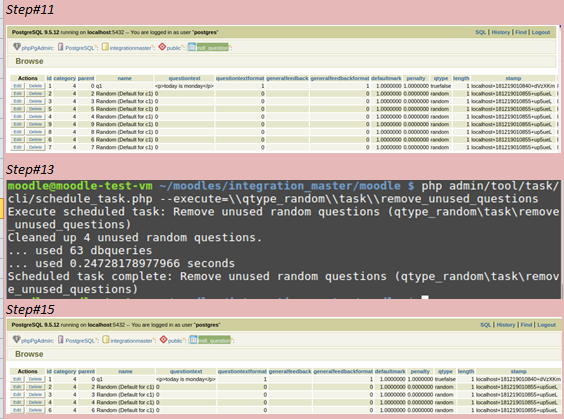This screenshot has height=419, width=564.
Task: Sort by the category column in the upper table
Action: 65,78
